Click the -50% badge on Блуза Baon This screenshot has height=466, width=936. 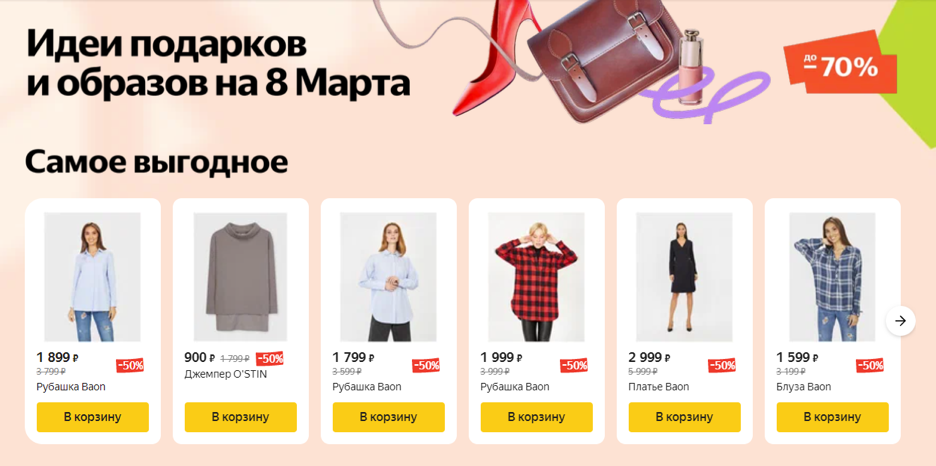[x=870, y=365]
